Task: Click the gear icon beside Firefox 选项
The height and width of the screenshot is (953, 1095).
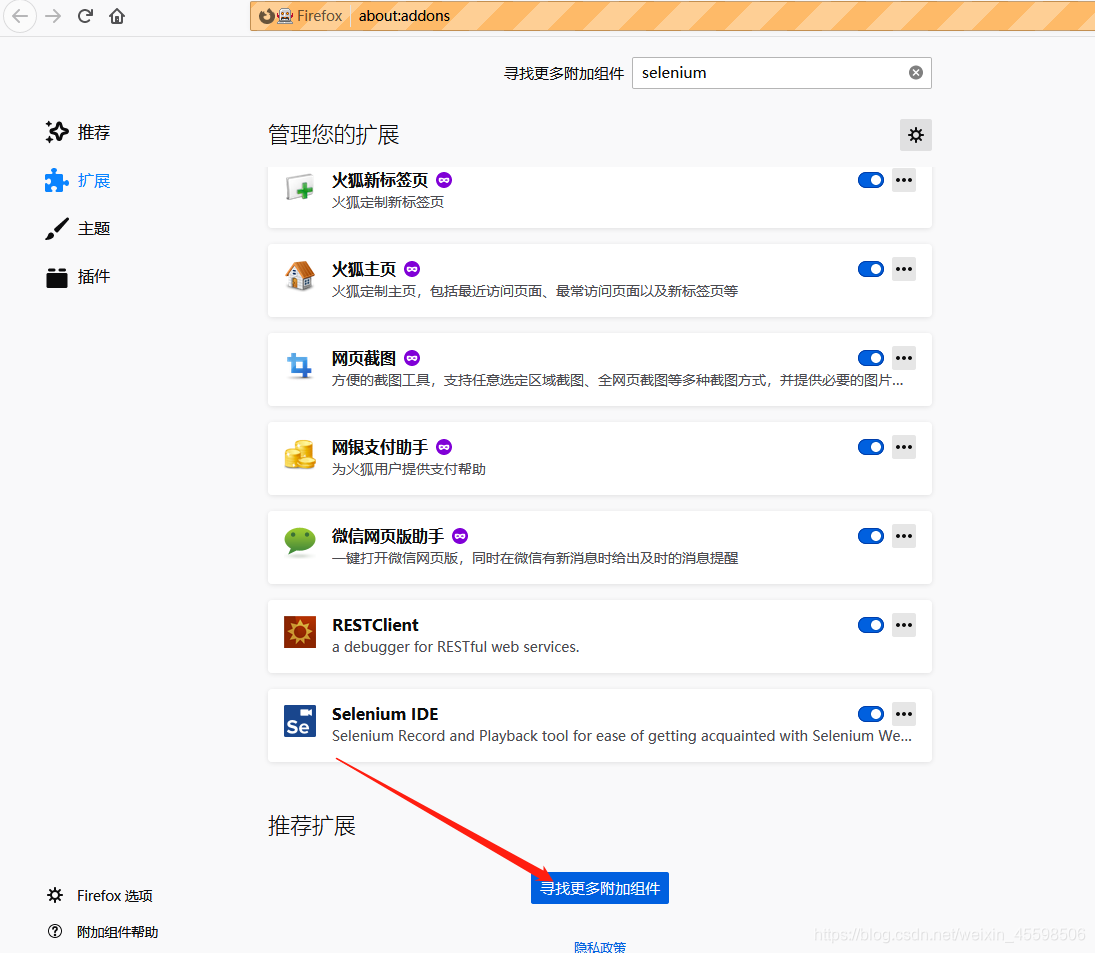Action: 55,895
